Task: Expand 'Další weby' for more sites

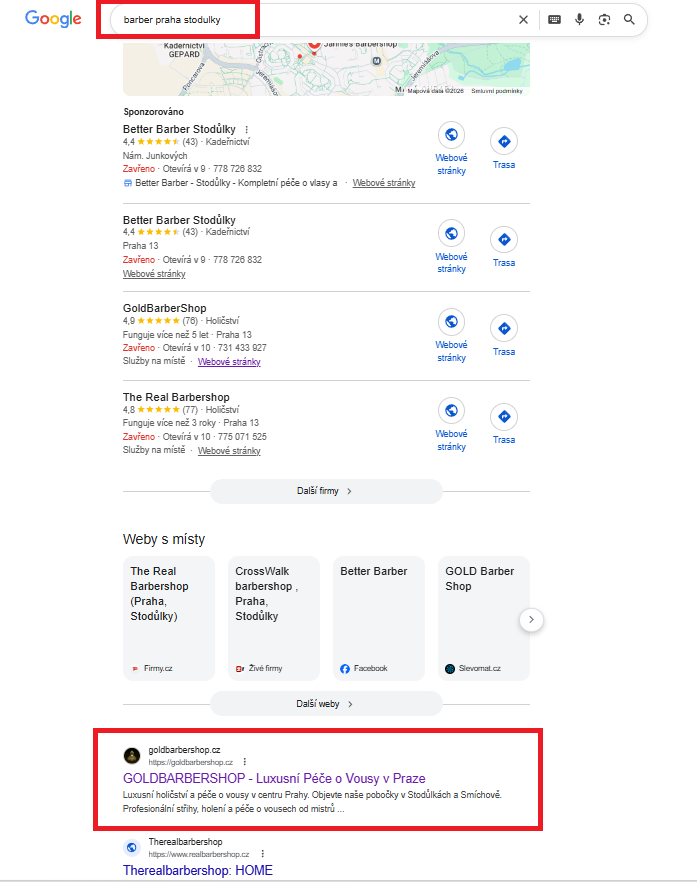Action: 325,703
